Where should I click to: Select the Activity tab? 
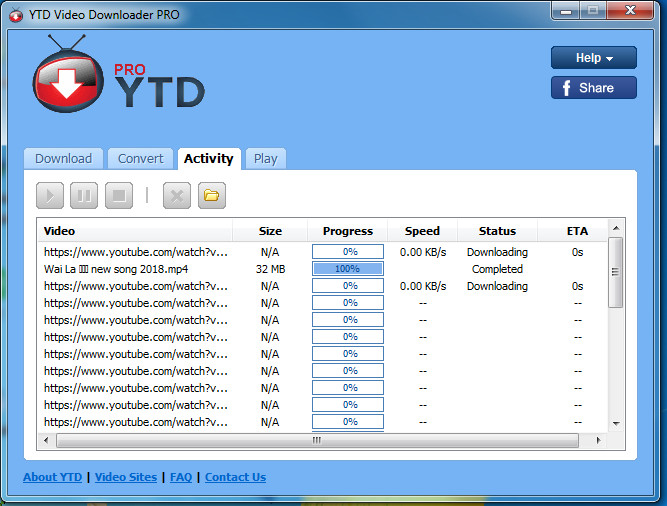point(209,159)
